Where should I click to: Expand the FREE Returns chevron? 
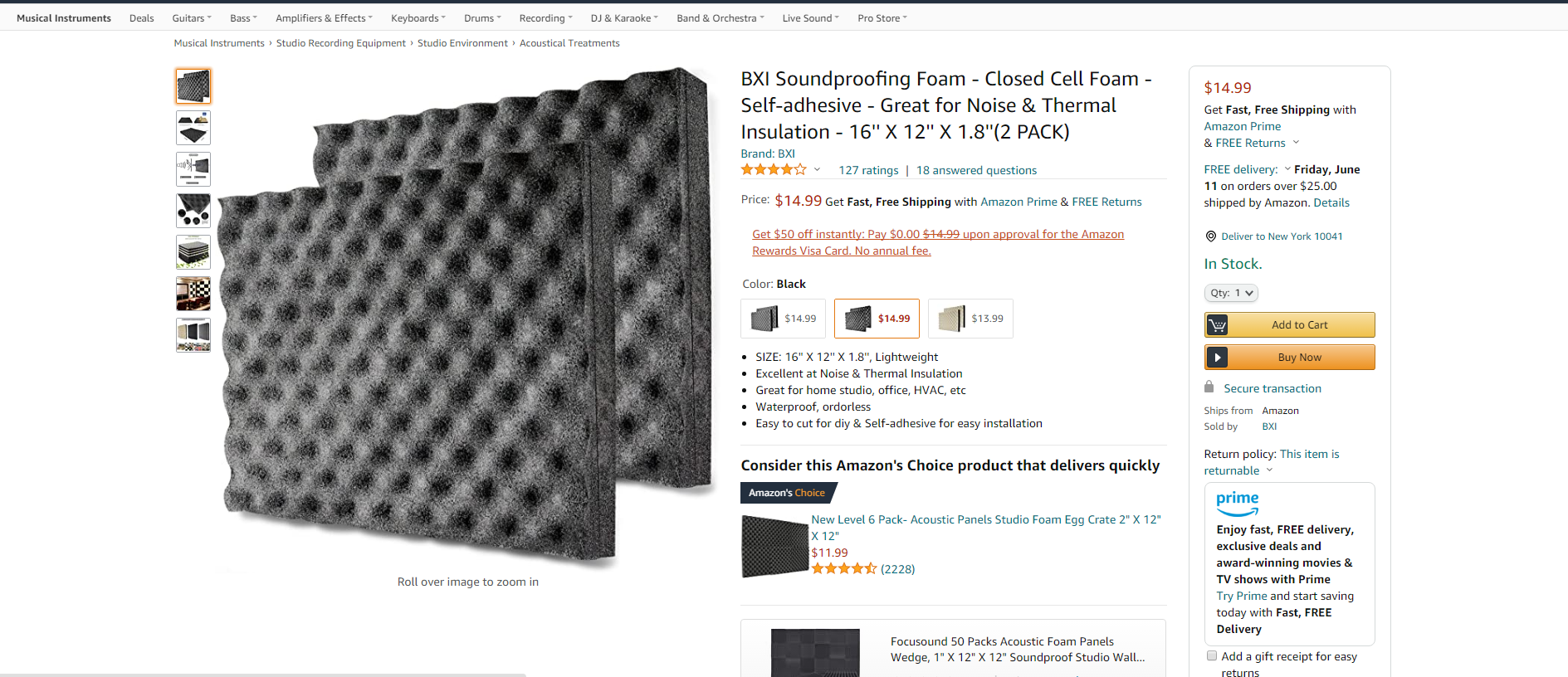tap(1296, 143)
